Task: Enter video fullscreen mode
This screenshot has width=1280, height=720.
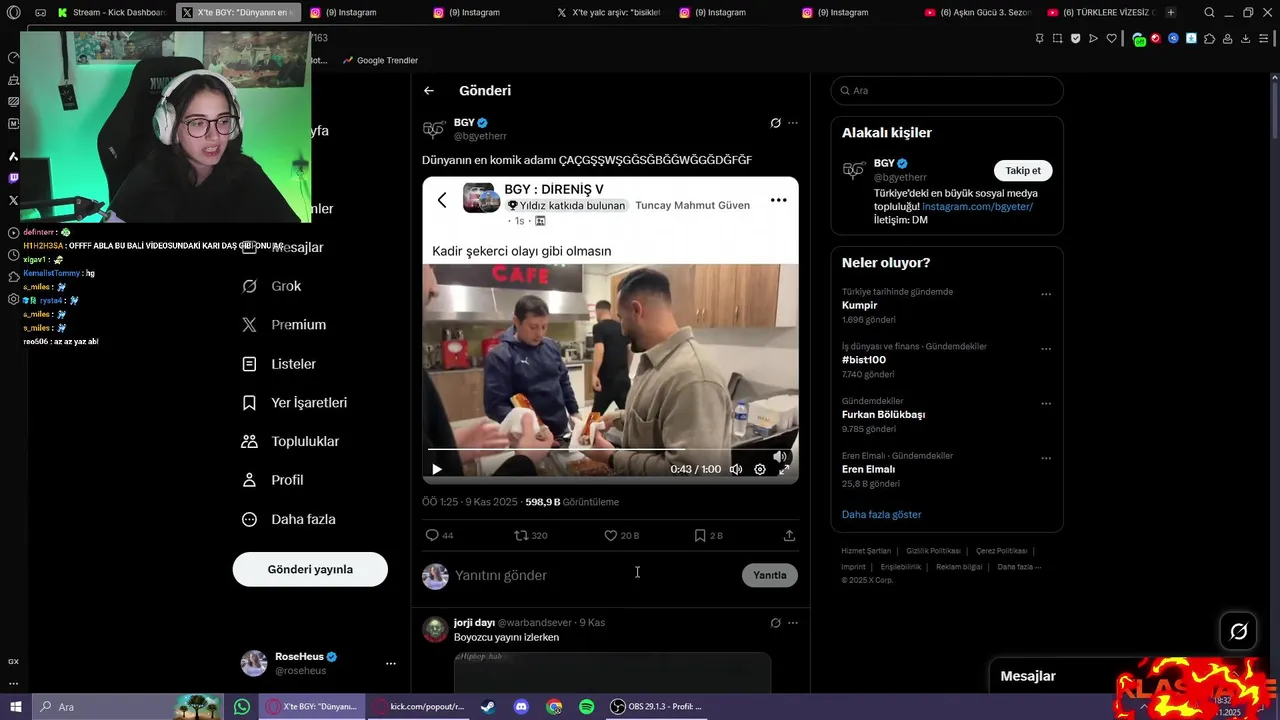Action: click(x=784, y=469)
